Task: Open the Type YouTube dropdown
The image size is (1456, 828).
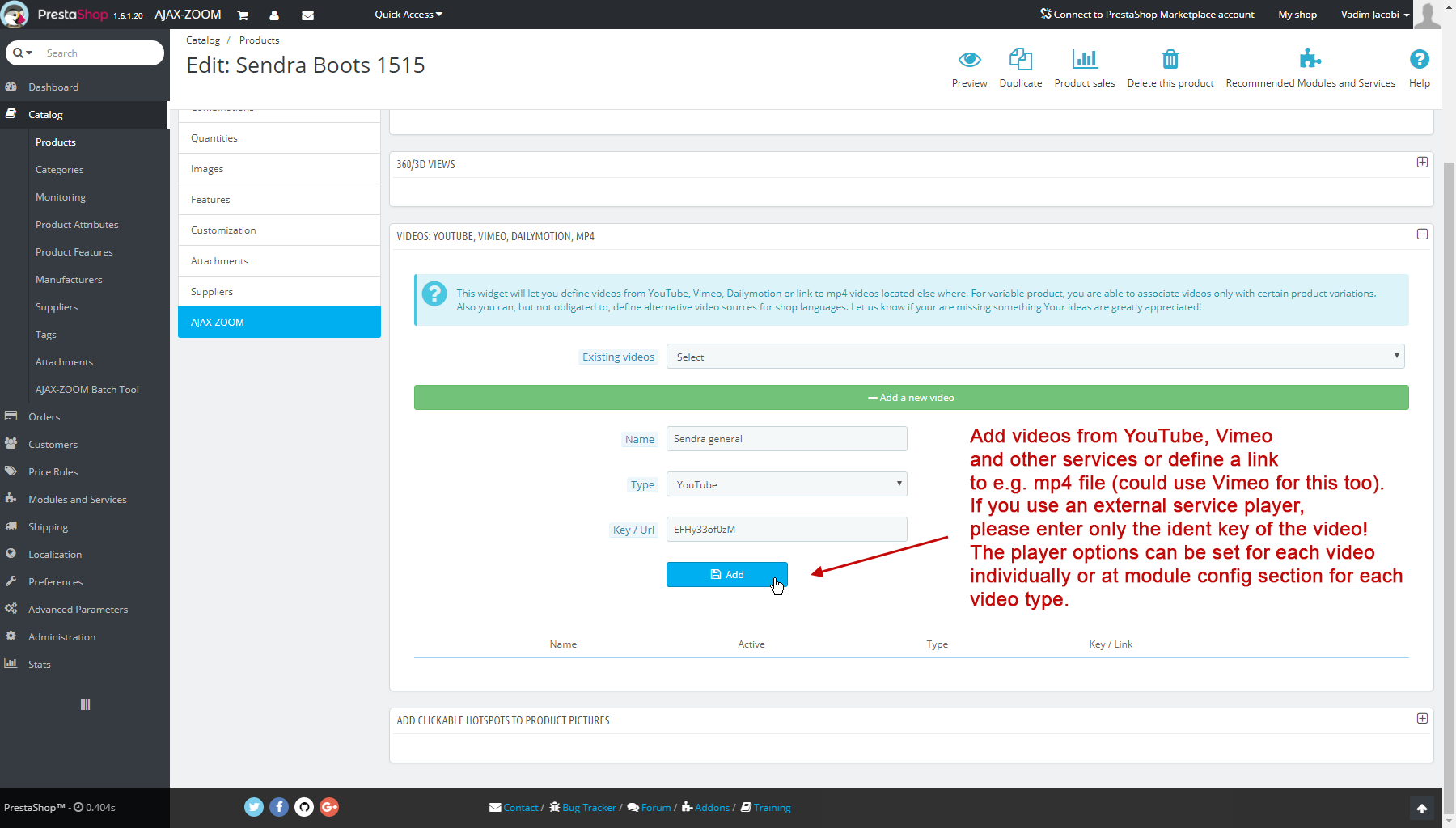Action: [786, 484]
